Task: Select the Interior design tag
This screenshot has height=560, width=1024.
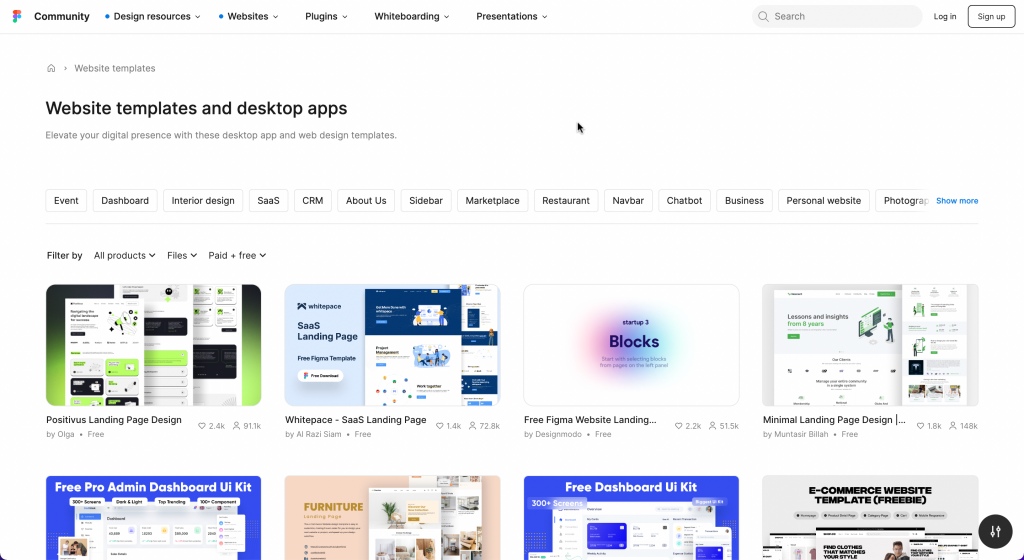Action: click(202, 200)
